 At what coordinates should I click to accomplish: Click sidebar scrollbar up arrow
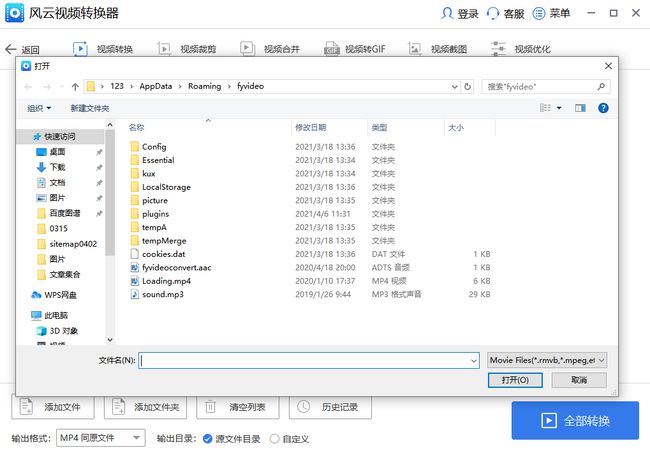coord(110,124)
